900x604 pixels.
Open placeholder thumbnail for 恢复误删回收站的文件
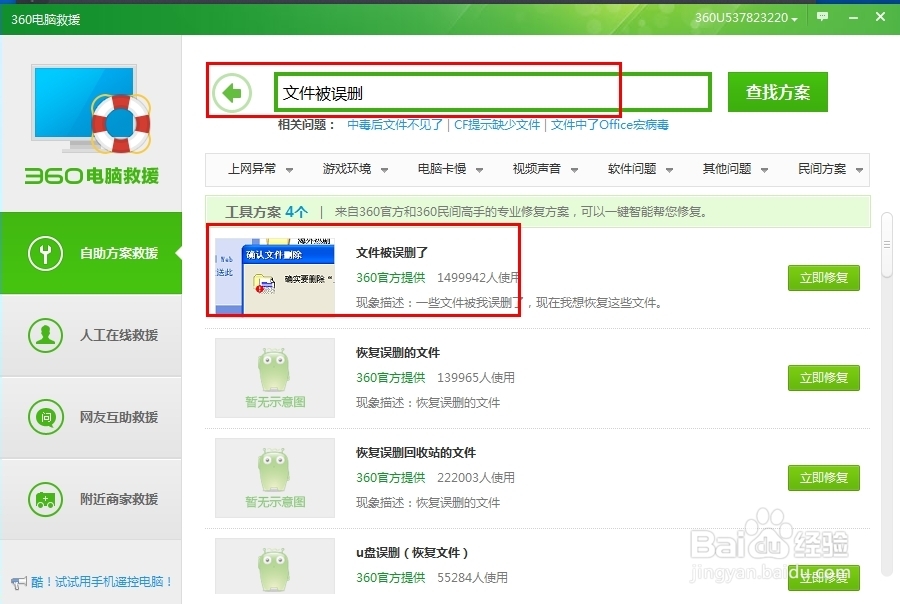pos(275,478)
